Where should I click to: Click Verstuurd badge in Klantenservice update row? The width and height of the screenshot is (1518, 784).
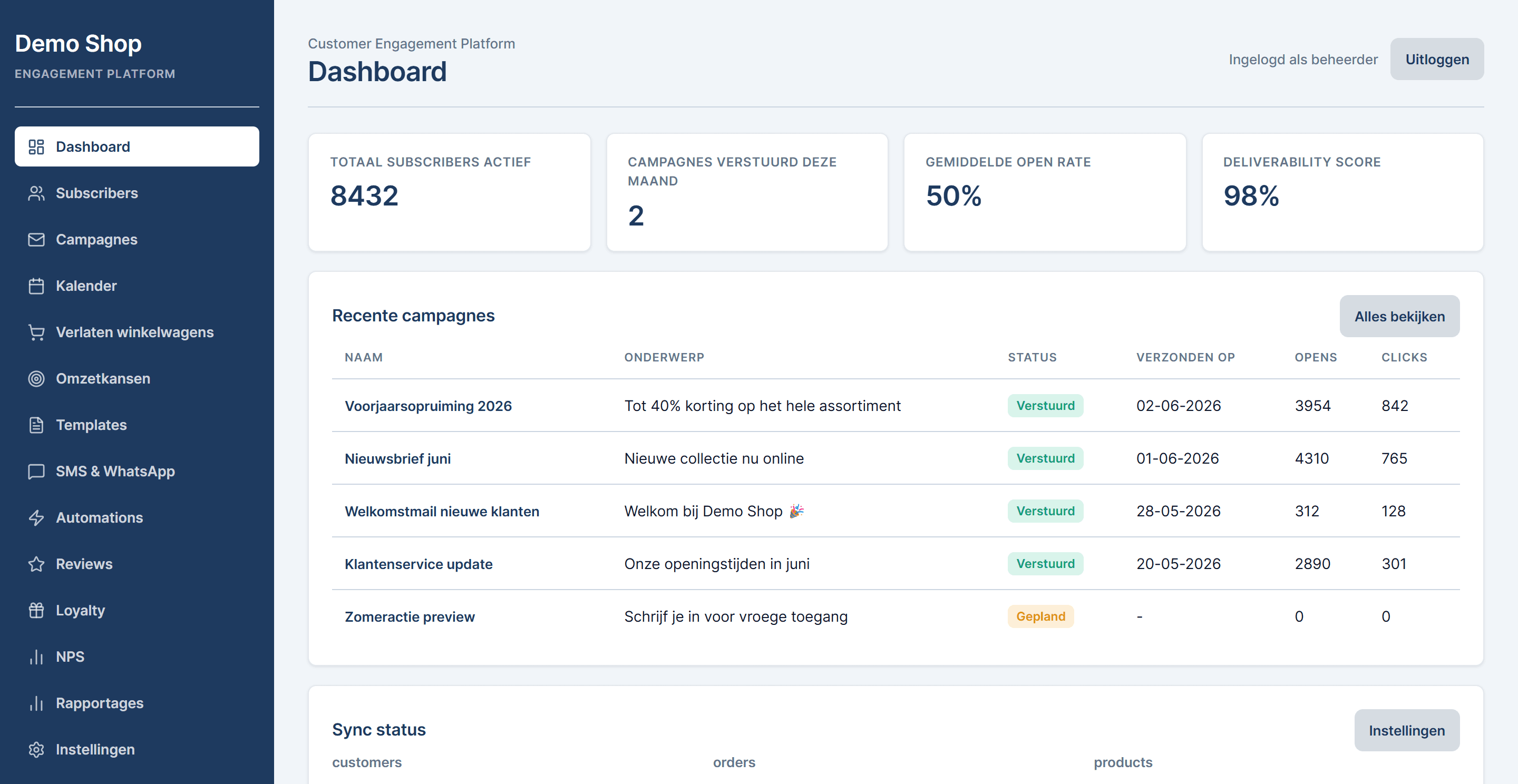click(x=1045, y=564)
